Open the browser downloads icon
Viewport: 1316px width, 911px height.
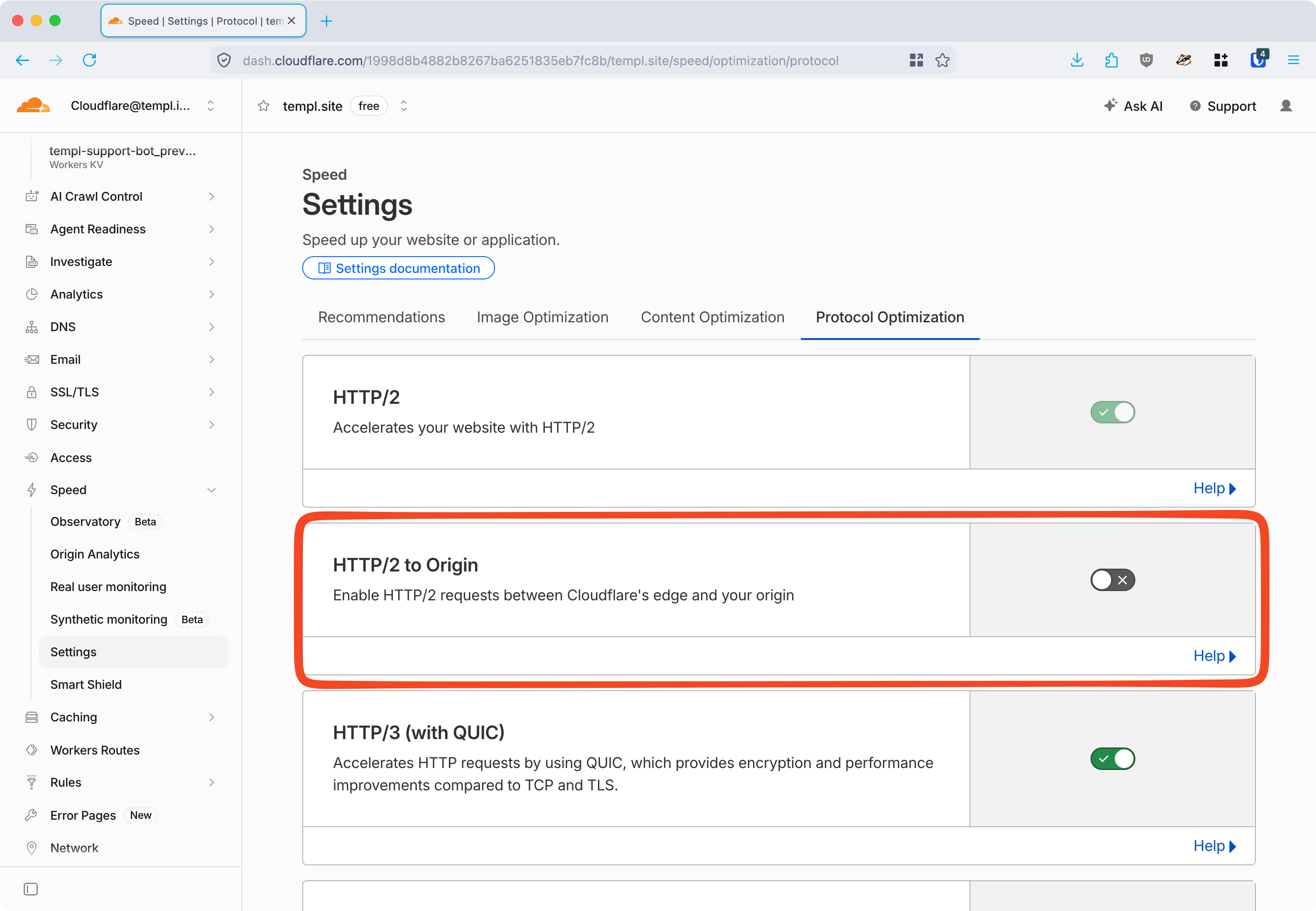[1077, 61]
